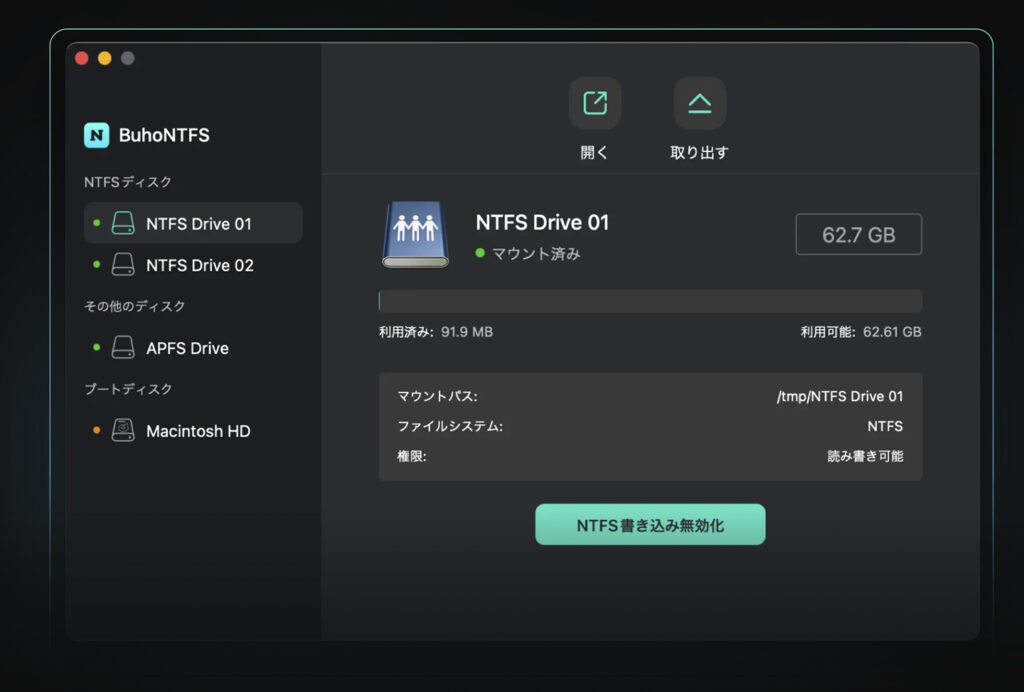The width and height of the screenshot is (1024, 692).
Task: Click the yellow minimize window button
Action: 105,58
